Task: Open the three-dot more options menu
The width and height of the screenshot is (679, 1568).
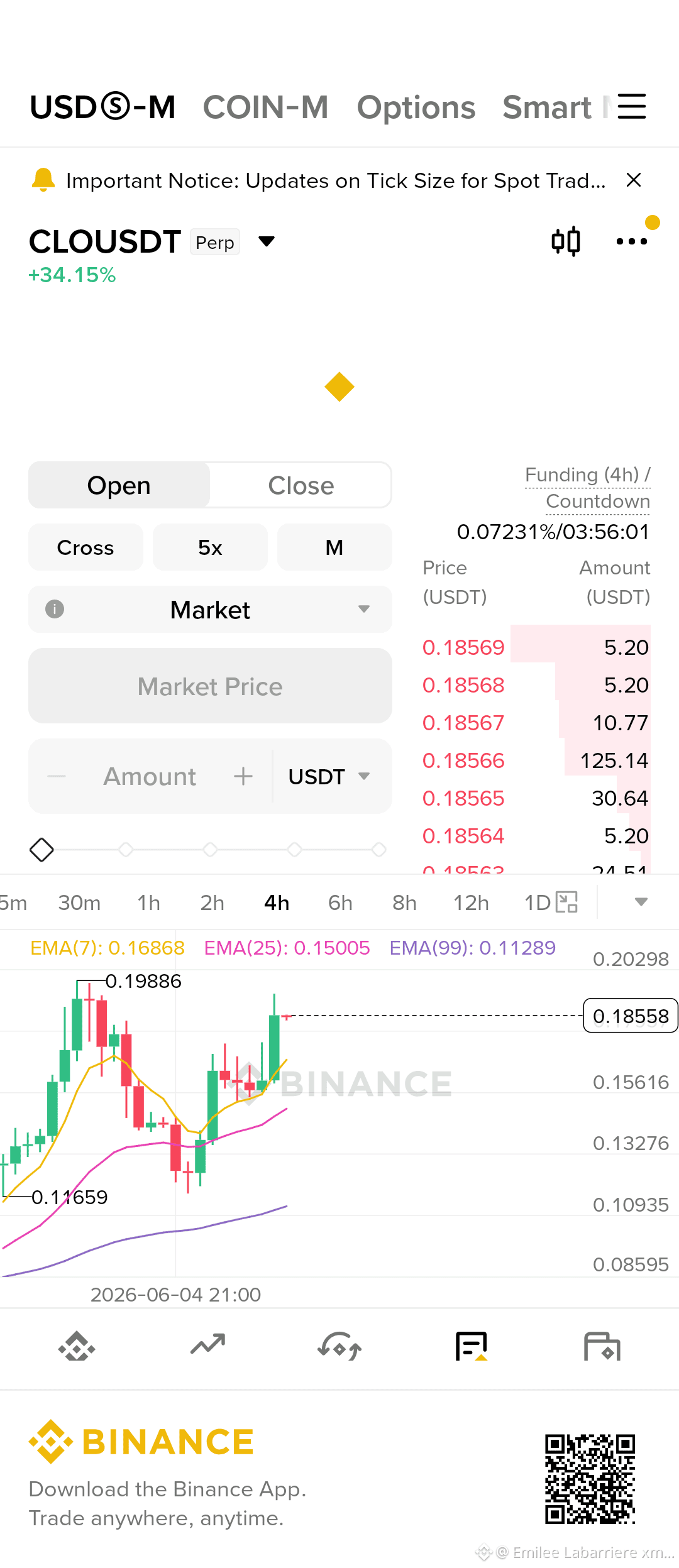Action: click(632, 241)
